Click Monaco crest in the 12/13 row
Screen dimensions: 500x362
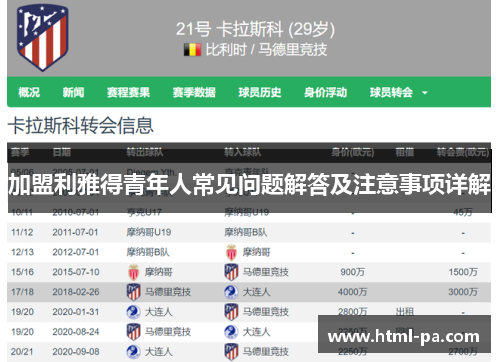(231, 252)
